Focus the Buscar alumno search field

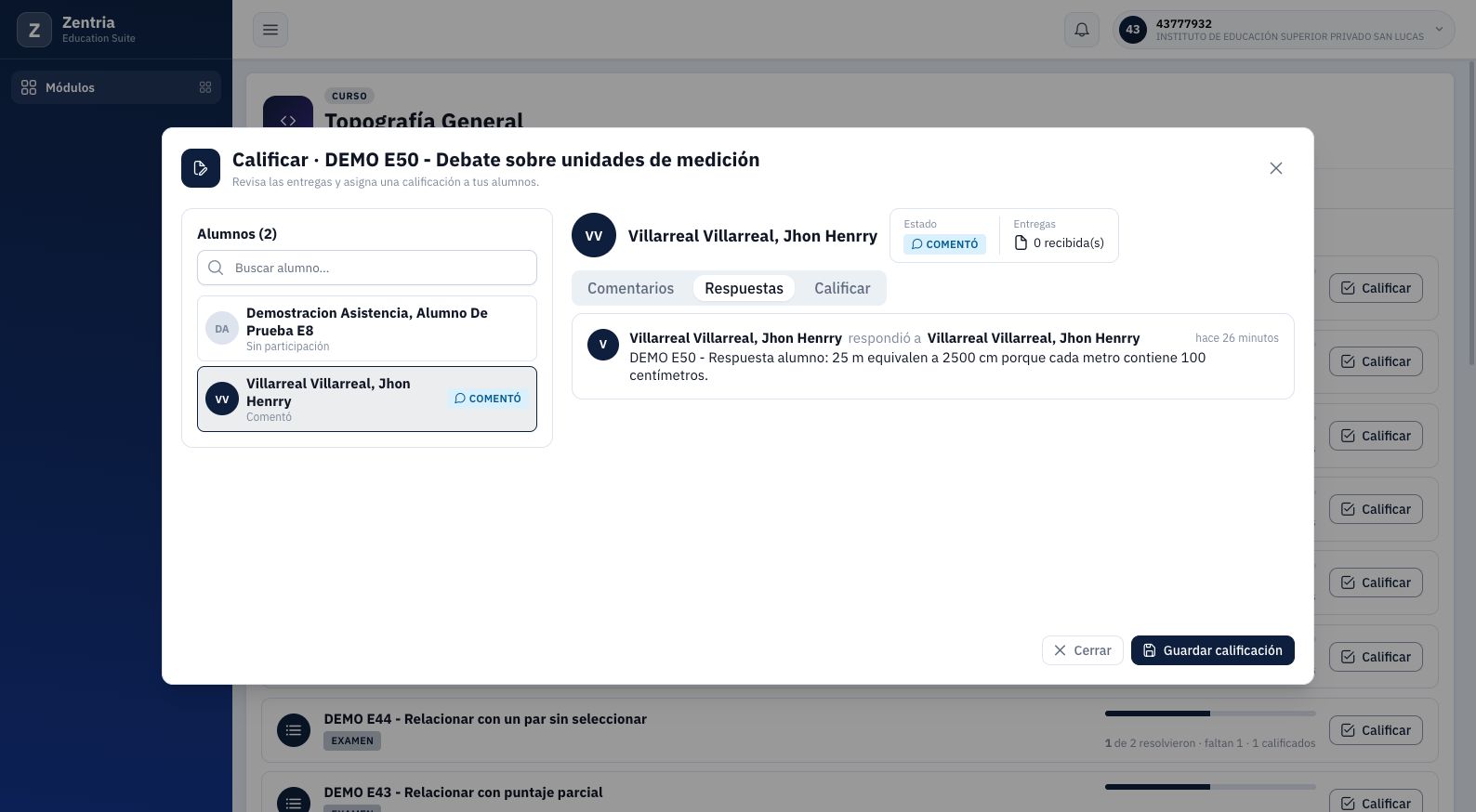pyautogui.click(x=367, y=268)
